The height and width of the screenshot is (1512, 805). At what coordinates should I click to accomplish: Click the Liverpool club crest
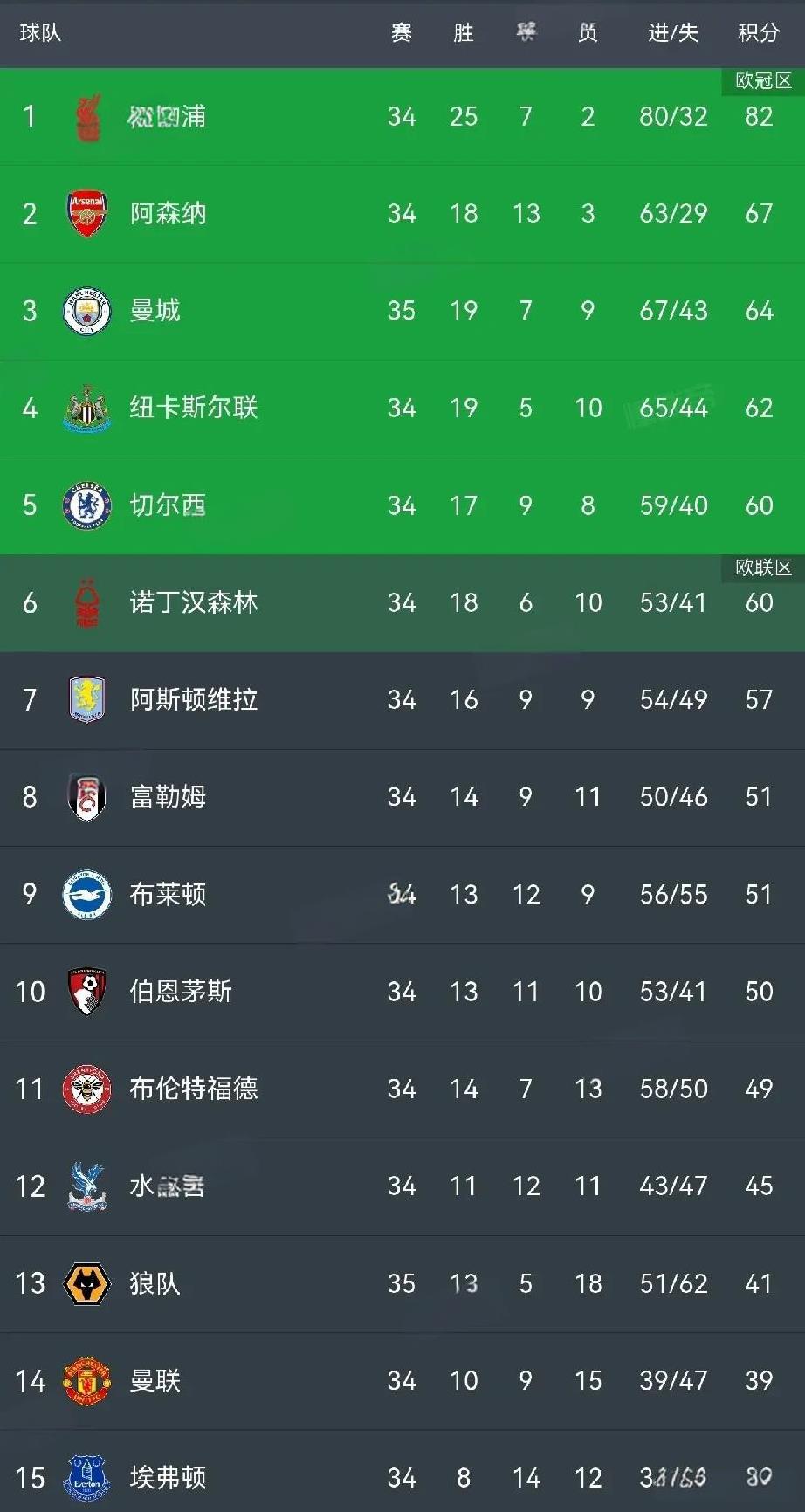pos(87,117)
